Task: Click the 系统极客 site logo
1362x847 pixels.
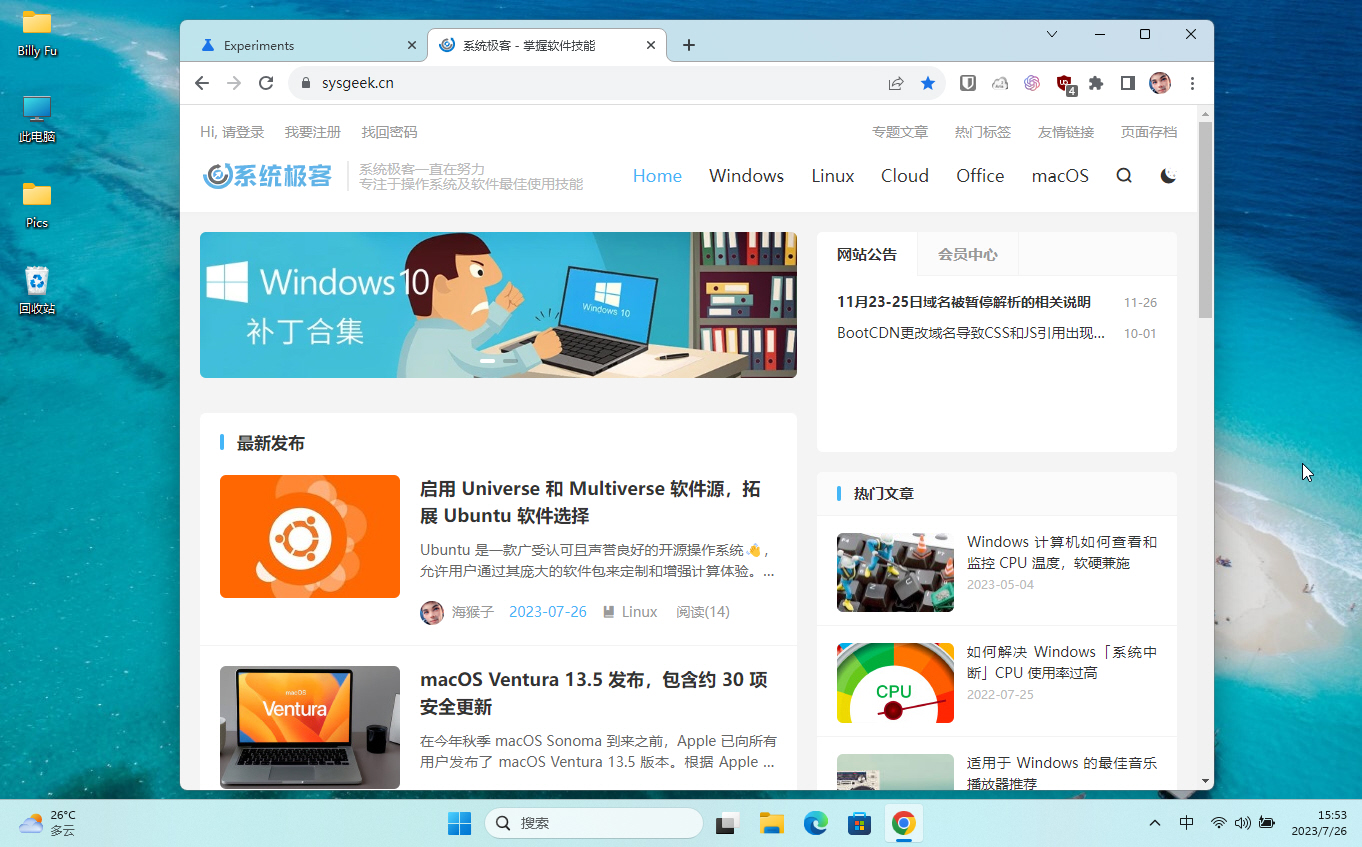Action: coord(267,176)
